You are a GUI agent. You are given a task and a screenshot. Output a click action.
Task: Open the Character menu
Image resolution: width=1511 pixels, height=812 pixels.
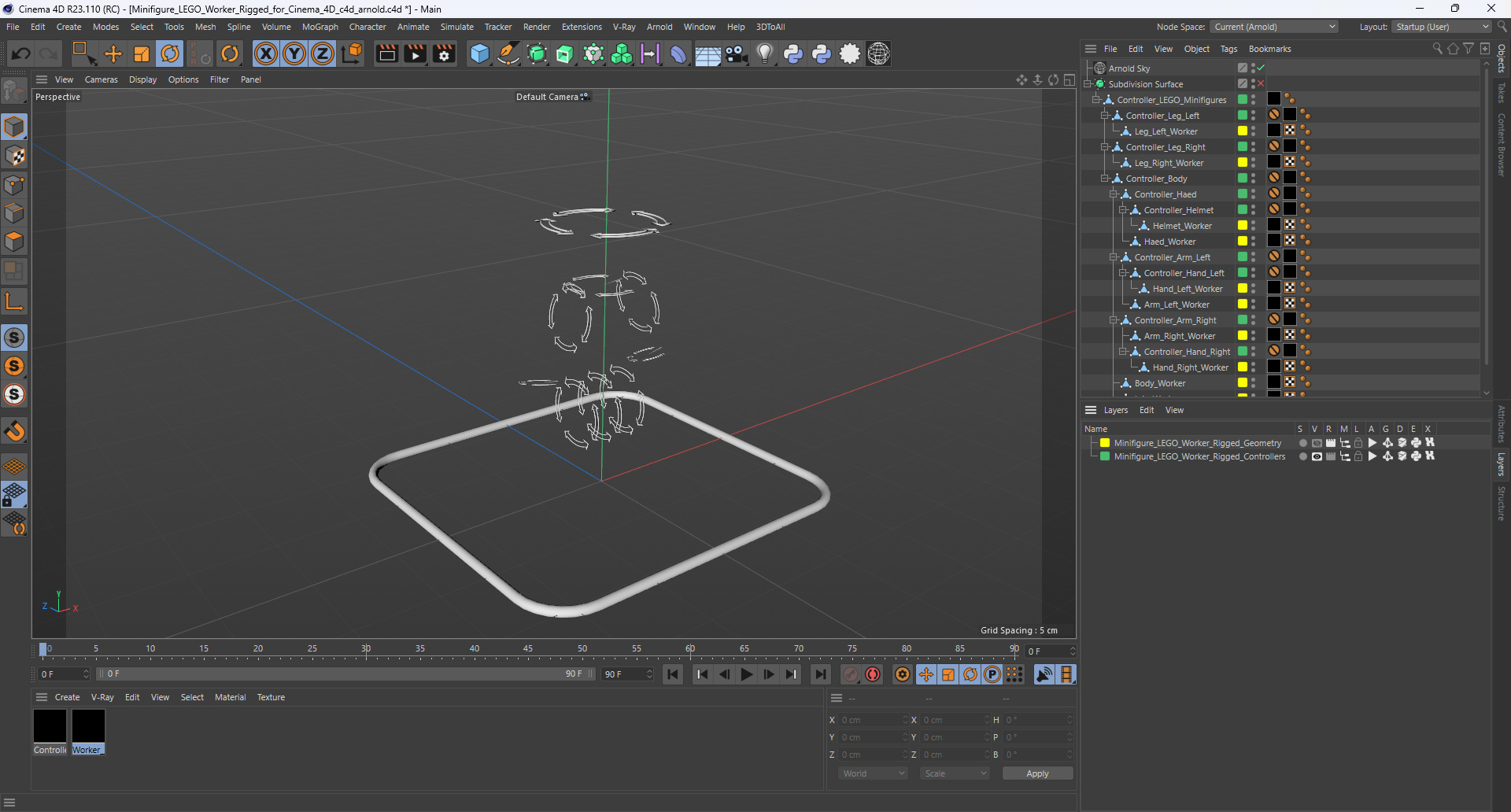pyautogui.click(x=368, y=27)
